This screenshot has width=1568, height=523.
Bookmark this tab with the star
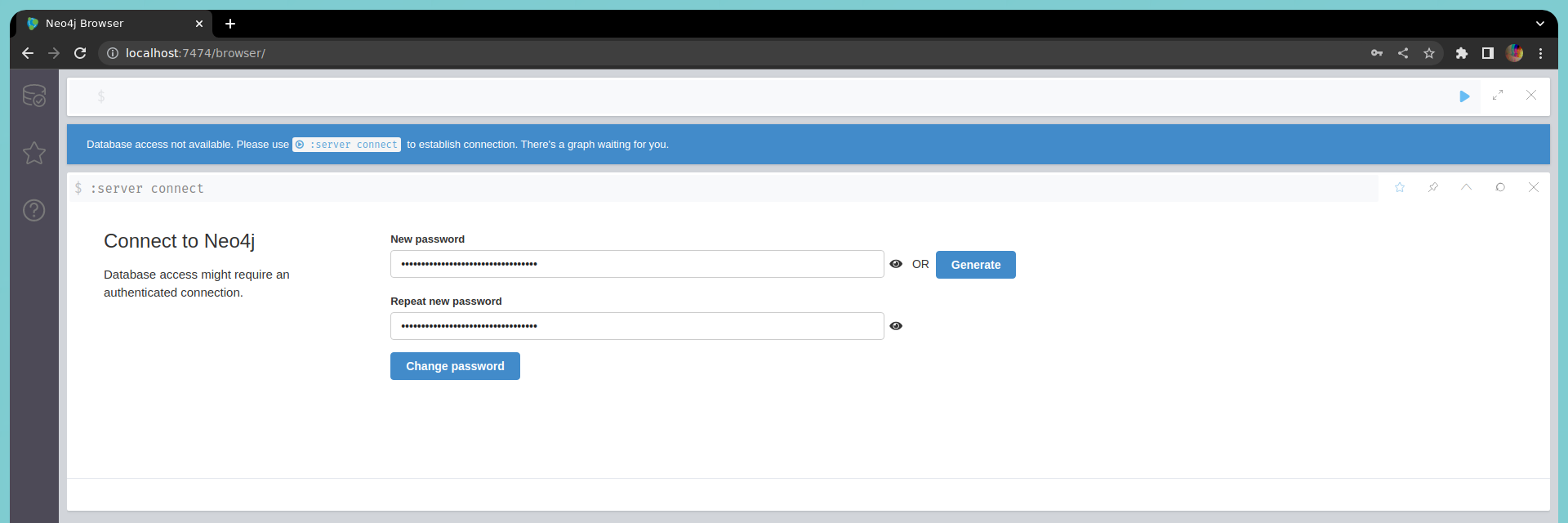(x=1429, y=53)
